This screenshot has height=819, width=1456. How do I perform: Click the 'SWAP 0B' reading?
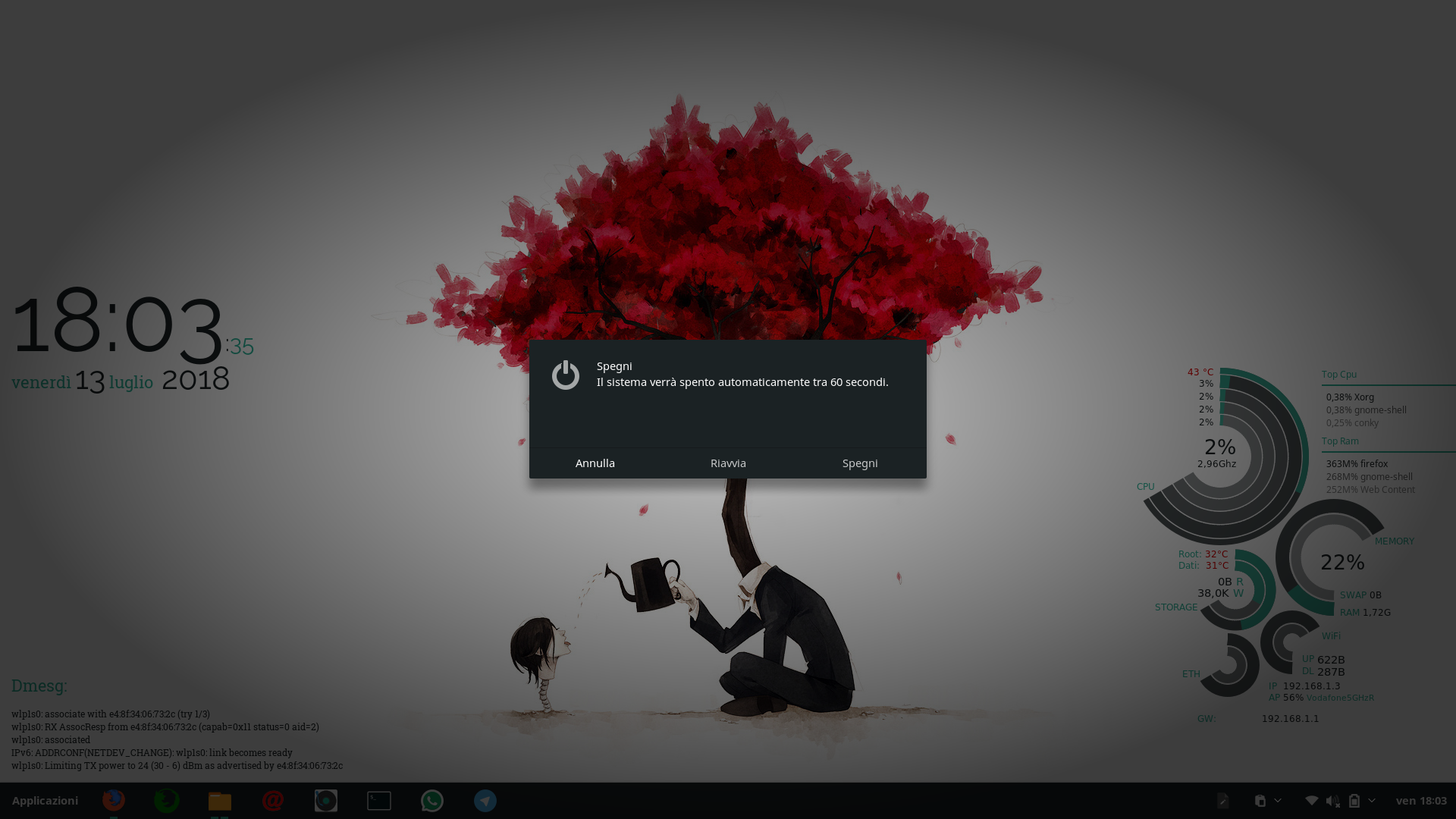tap(1360, 595)
